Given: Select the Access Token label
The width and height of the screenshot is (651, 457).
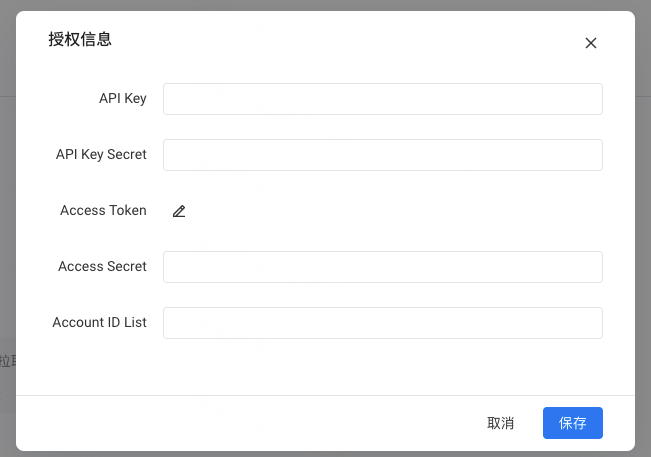Looking at the screenshot, I should click(x=103, y=210).
